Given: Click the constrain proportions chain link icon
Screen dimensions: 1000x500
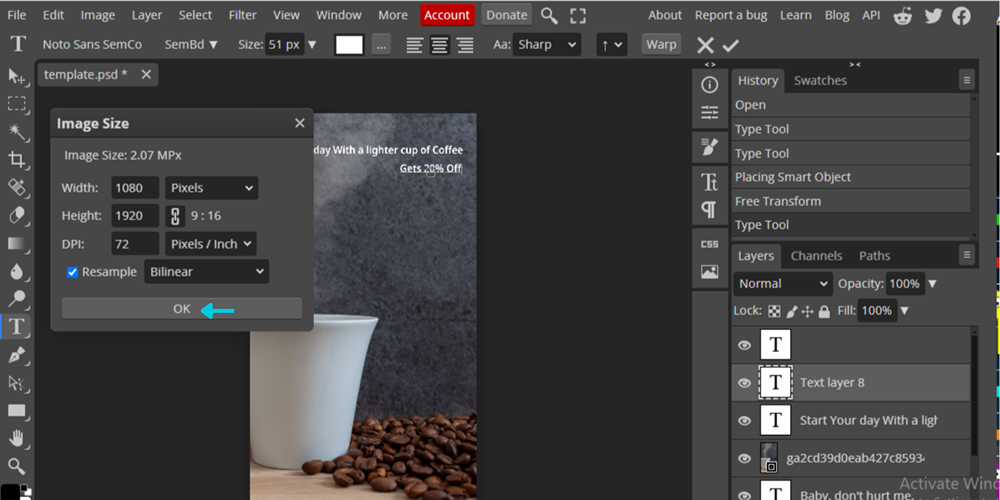Looking at the screenshot, I should pyautogui.click(x=176, y=216).
